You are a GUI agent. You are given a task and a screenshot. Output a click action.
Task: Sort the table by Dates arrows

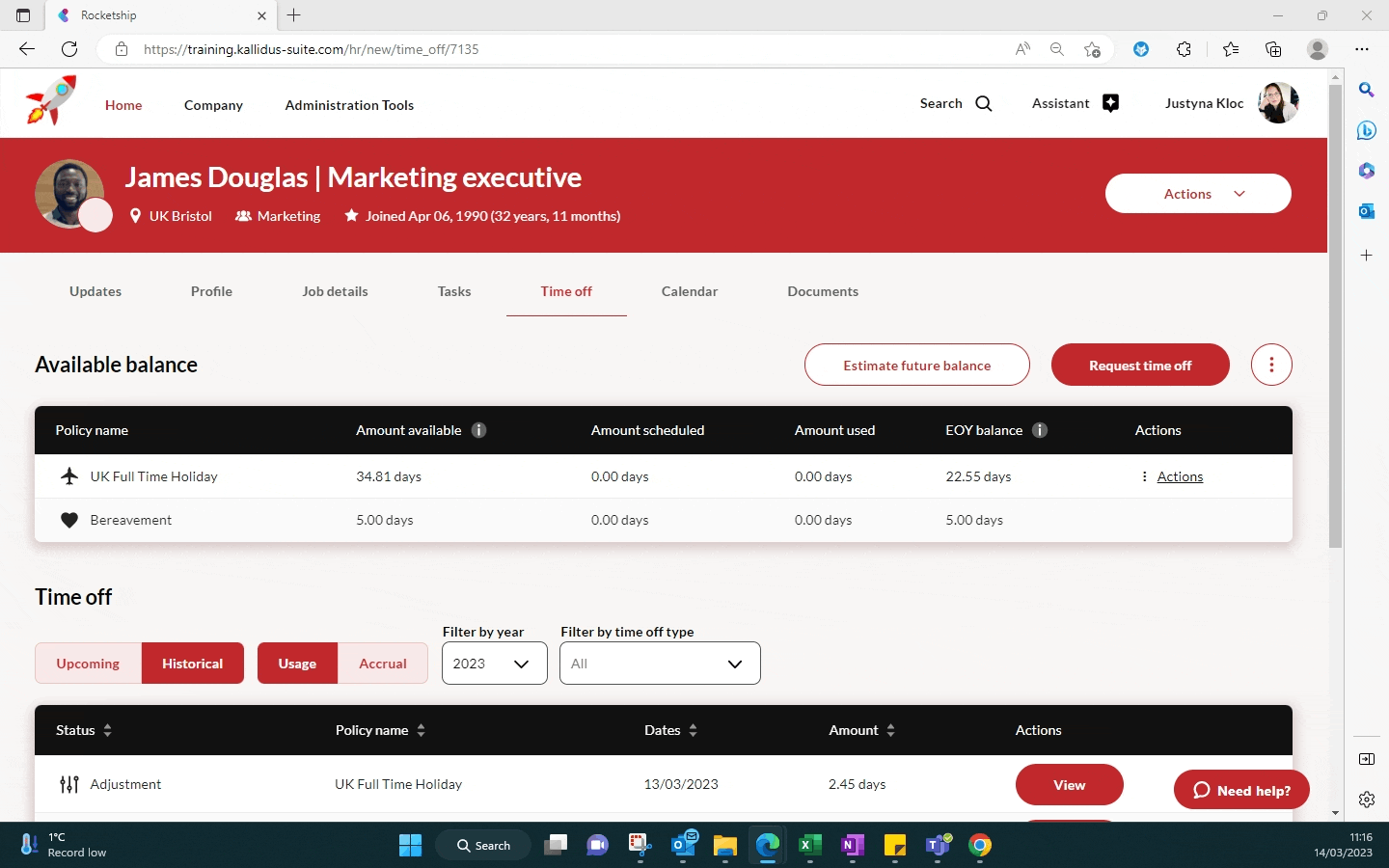(x=693, y=730)
